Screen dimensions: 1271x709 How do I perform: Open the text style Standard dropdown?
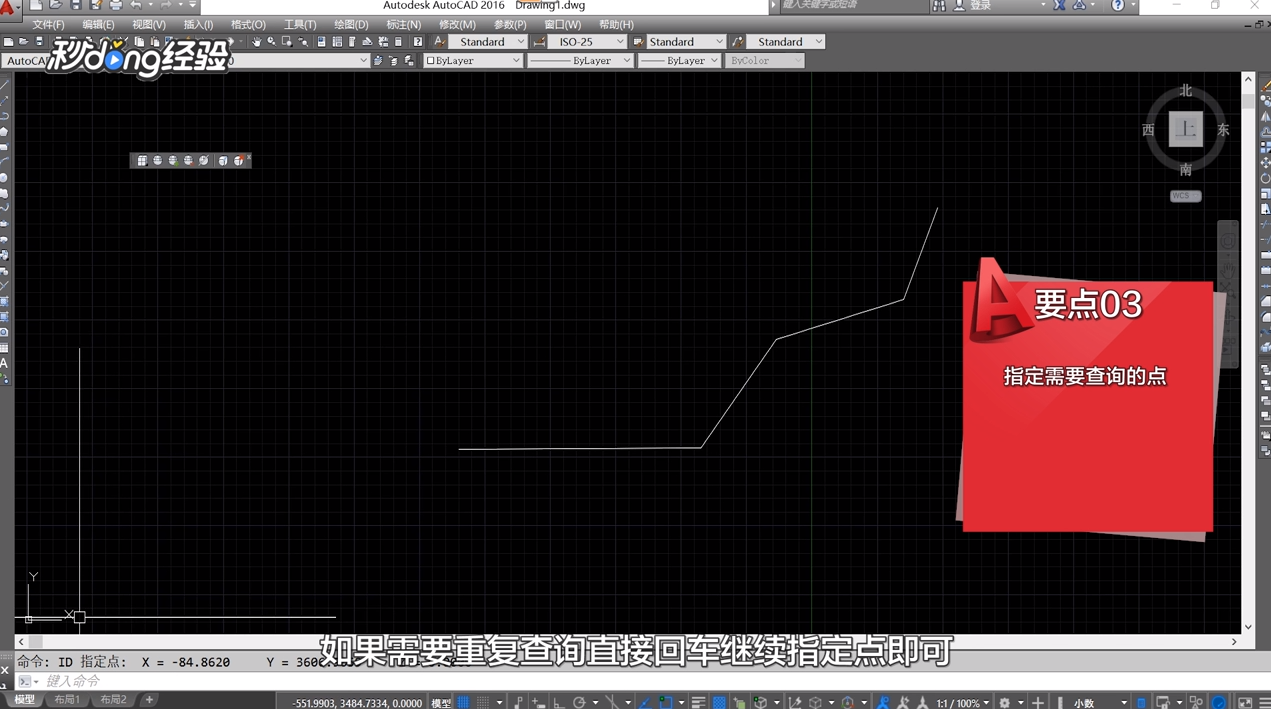[488, 42]
